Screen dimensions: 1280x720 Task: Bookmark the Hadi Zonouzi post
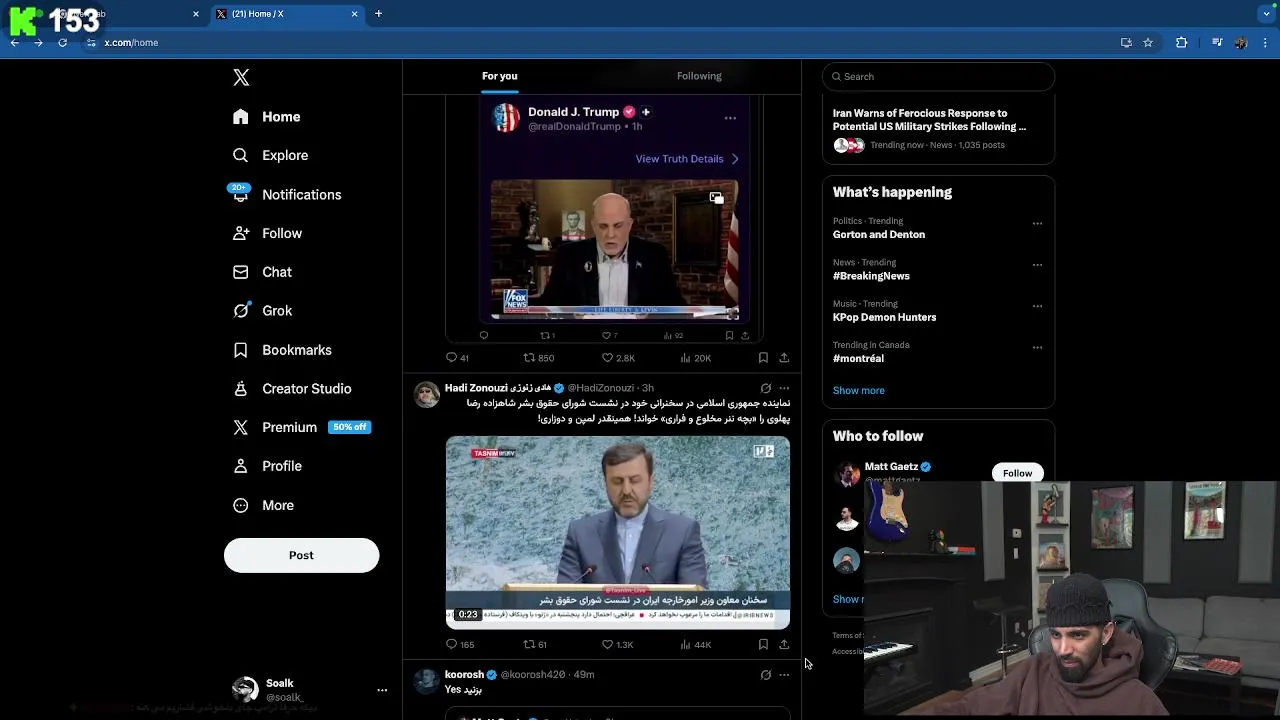coord(763,645)
